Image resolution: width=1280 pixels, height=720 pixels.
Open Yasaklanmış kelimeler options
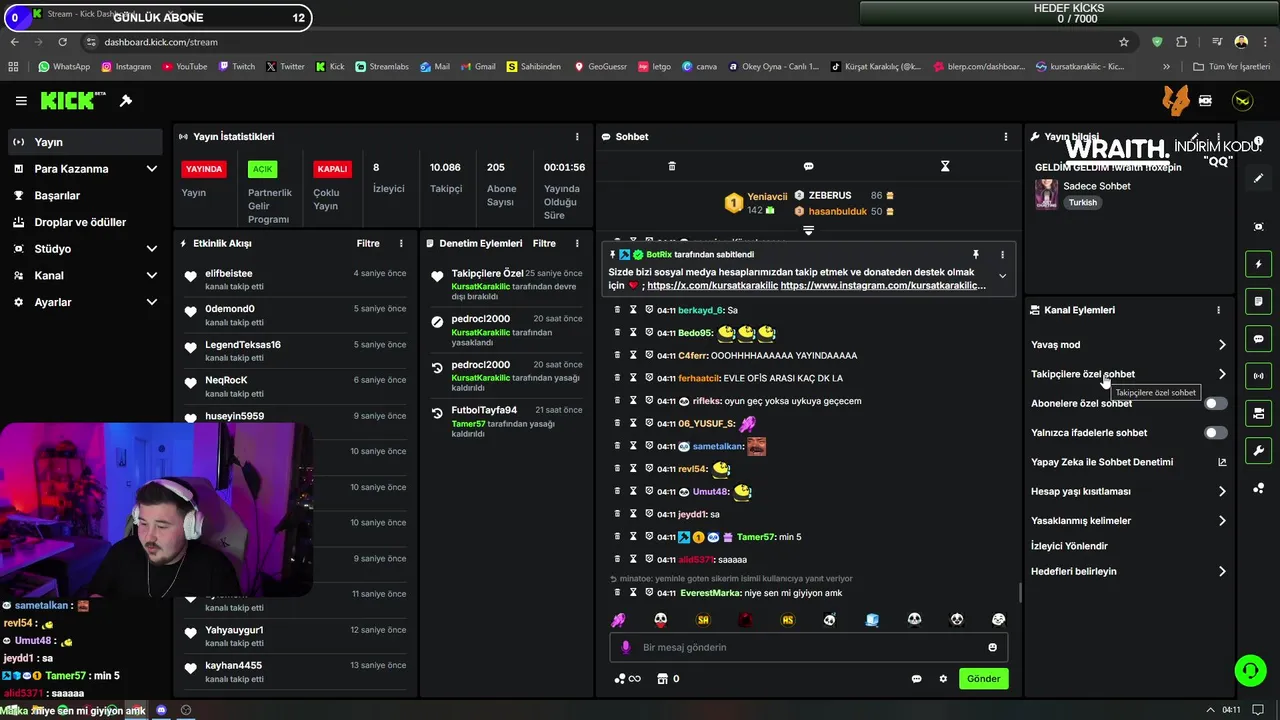[1222, 521]
